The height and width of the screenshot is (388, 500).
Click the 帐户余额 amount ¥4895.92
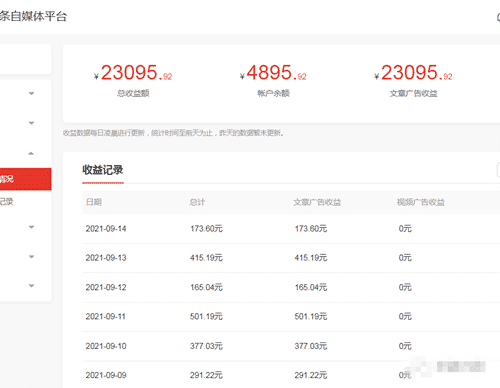click(x=273, y=73)
